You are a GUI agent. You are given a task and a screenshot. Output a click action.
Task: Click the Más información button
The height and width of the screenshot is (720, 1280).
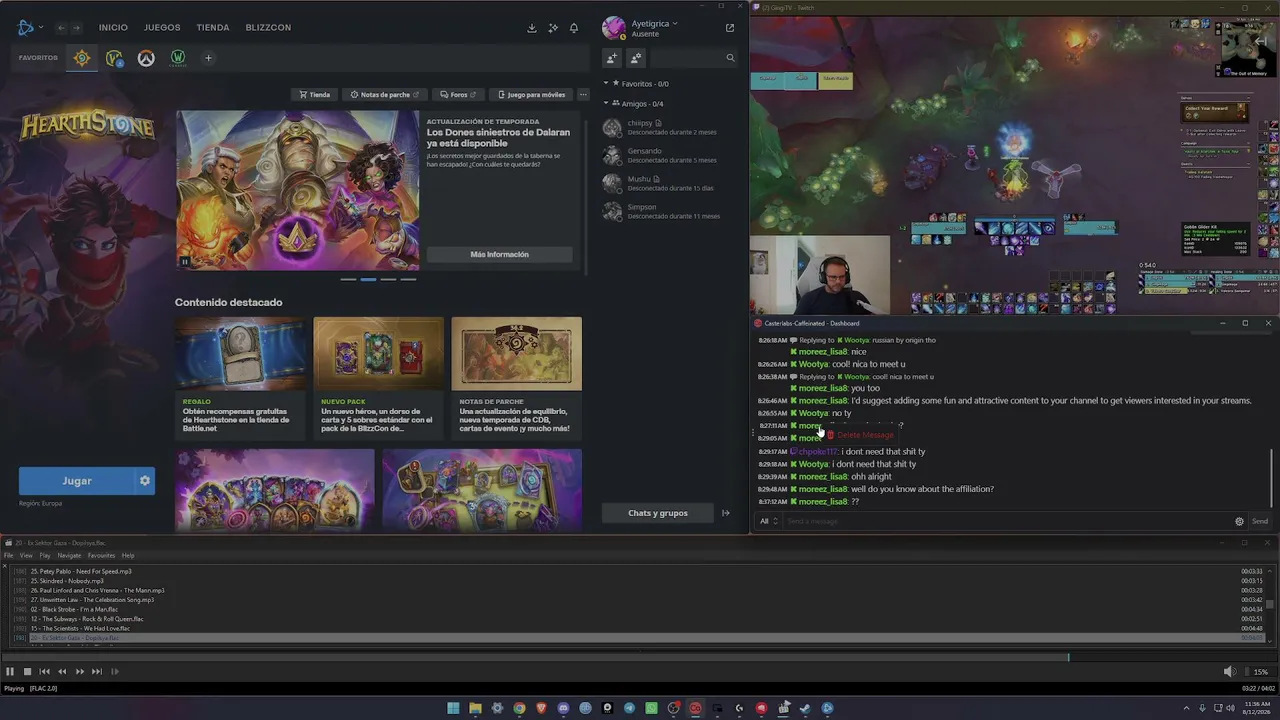[500, 254]
